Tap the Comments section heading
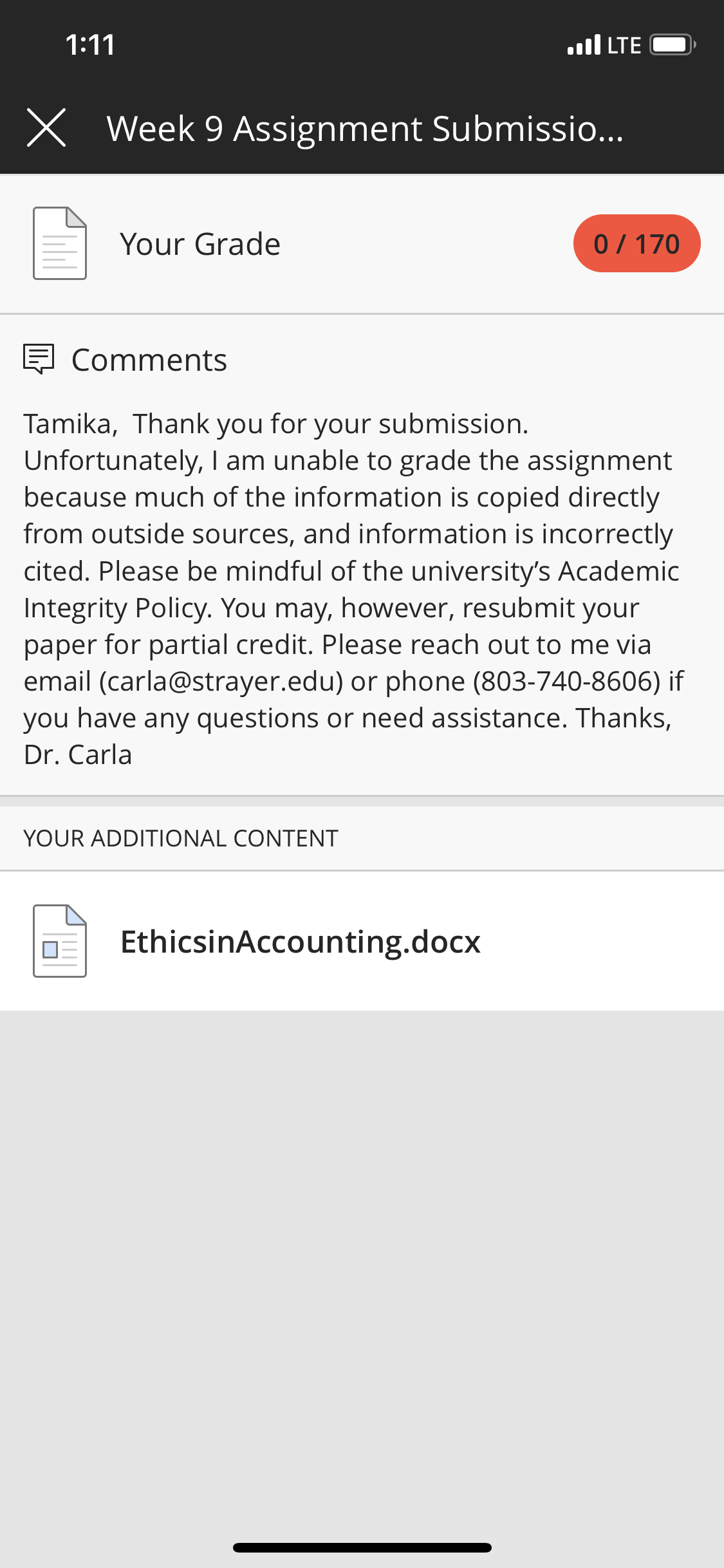 click(x=149, y=360)
